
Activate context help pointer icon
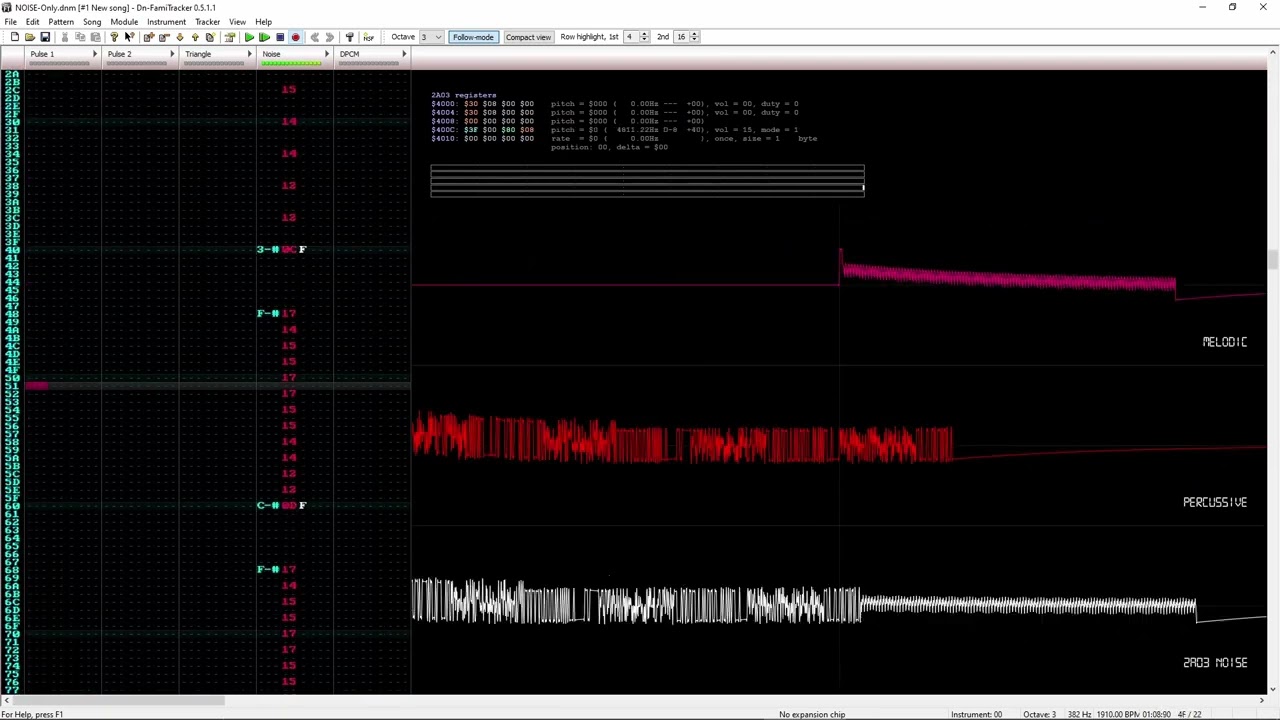click(x=129, y=37)
